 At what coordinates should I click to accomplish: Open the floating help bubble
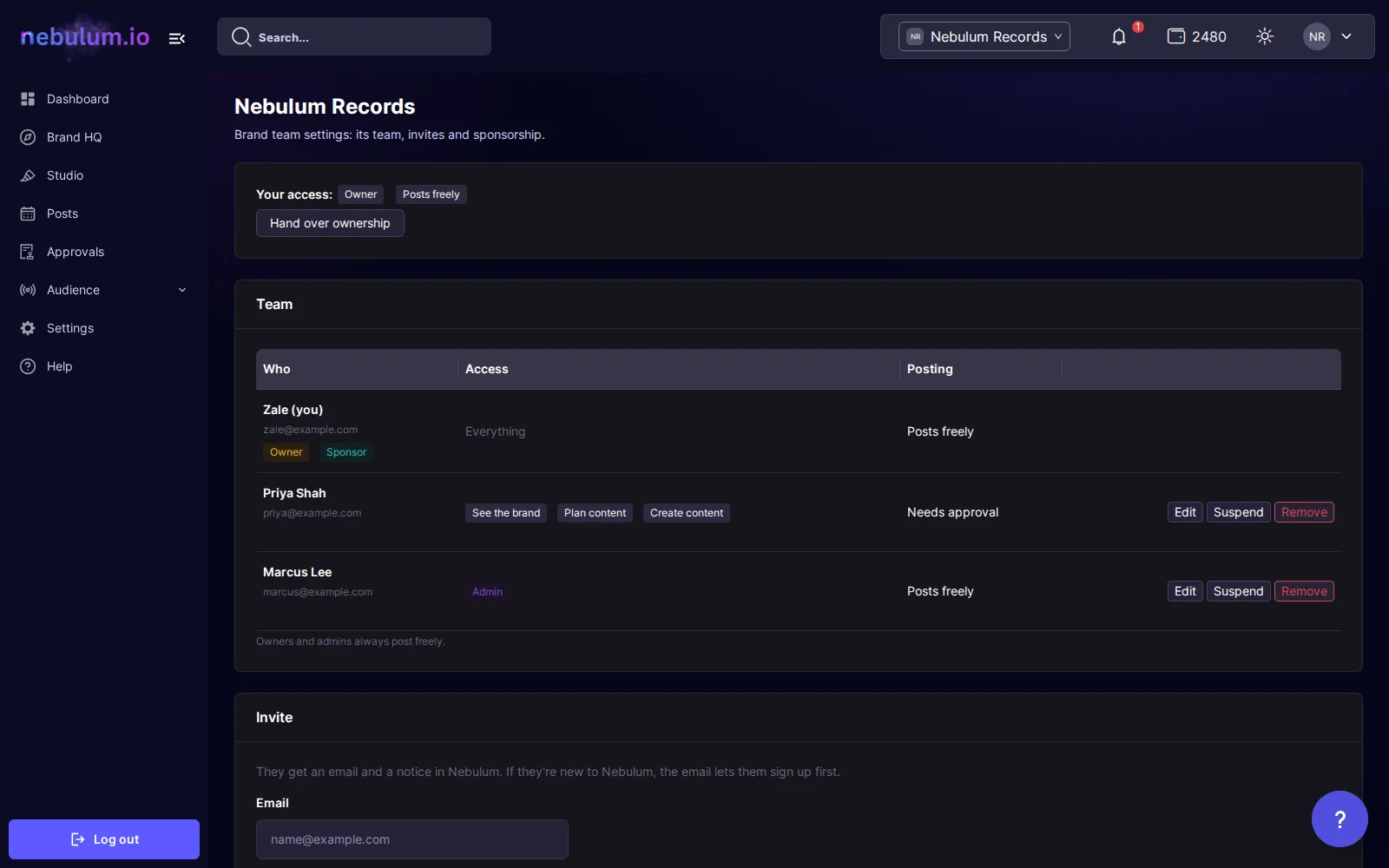click(x=1340, y=819)
